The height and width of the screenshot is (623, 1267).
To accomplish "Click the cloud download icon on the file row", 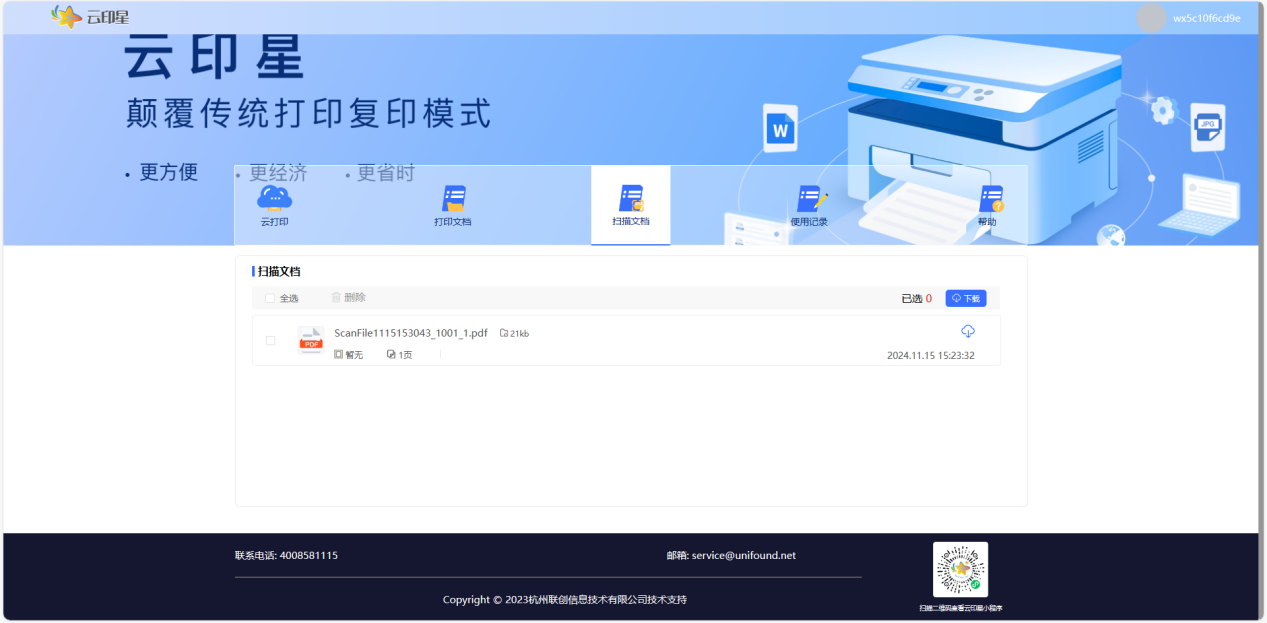I will (x=967, y=332).
